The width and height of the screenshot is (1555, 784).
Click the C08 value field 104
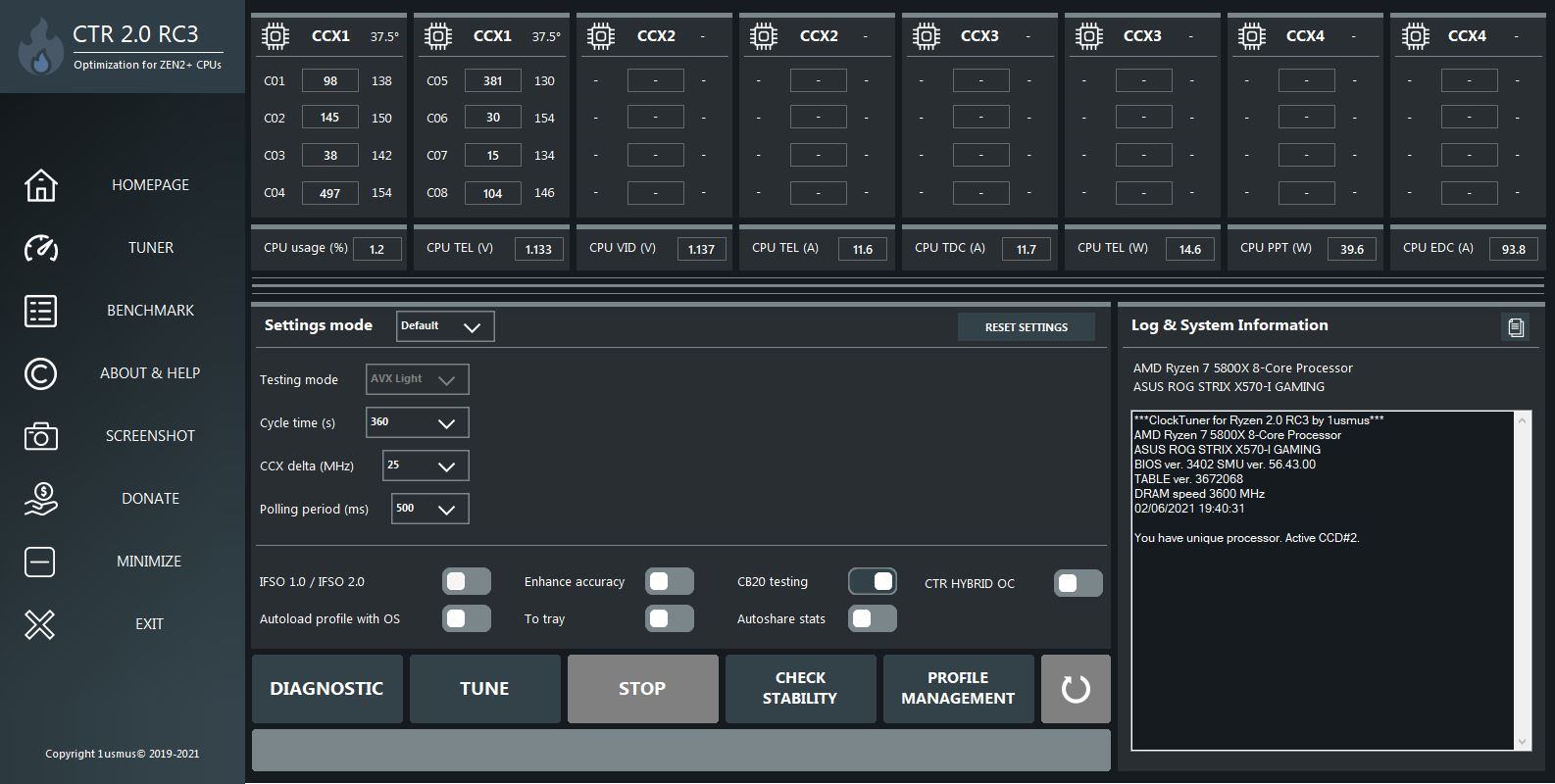[x=493, y=193]
